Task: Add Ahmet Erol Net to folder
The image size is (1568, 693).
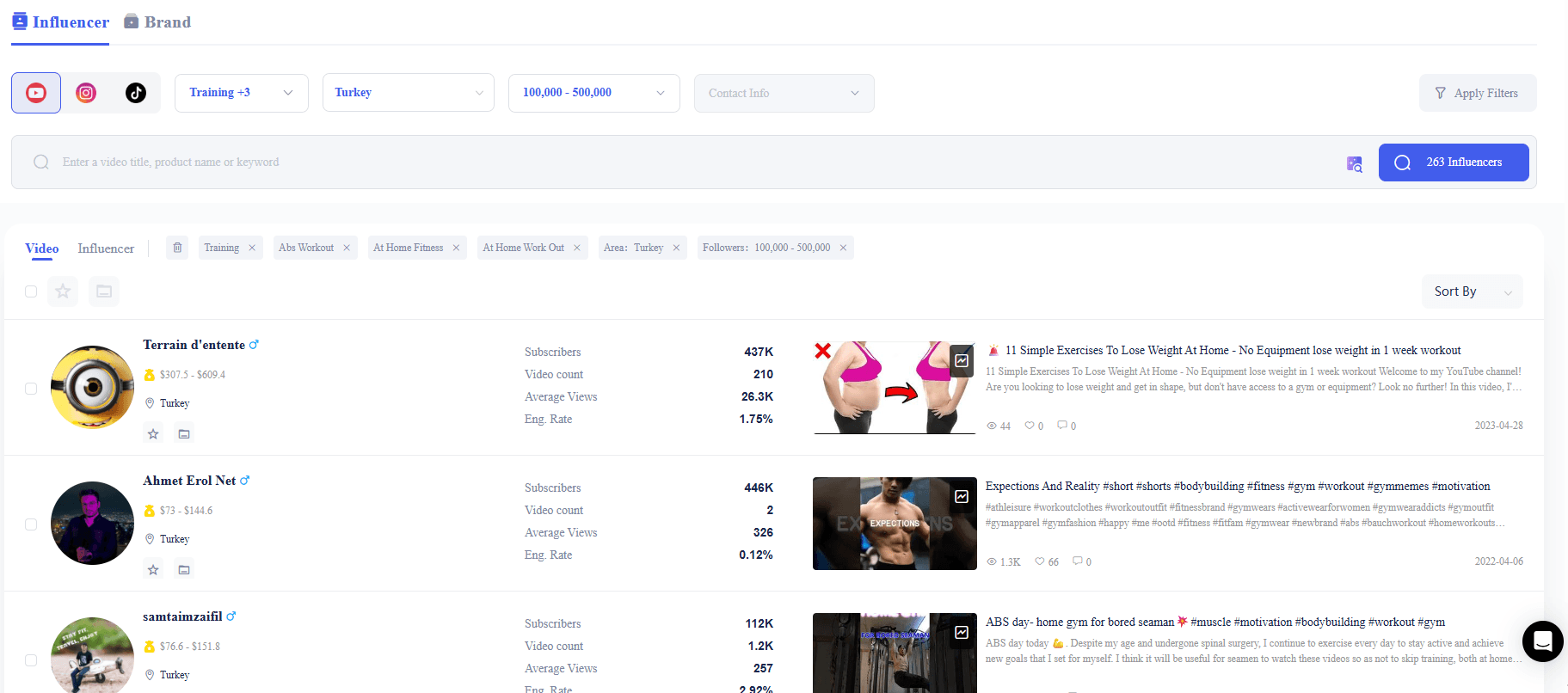Action: pyautogui.click(x=184, y=570)
